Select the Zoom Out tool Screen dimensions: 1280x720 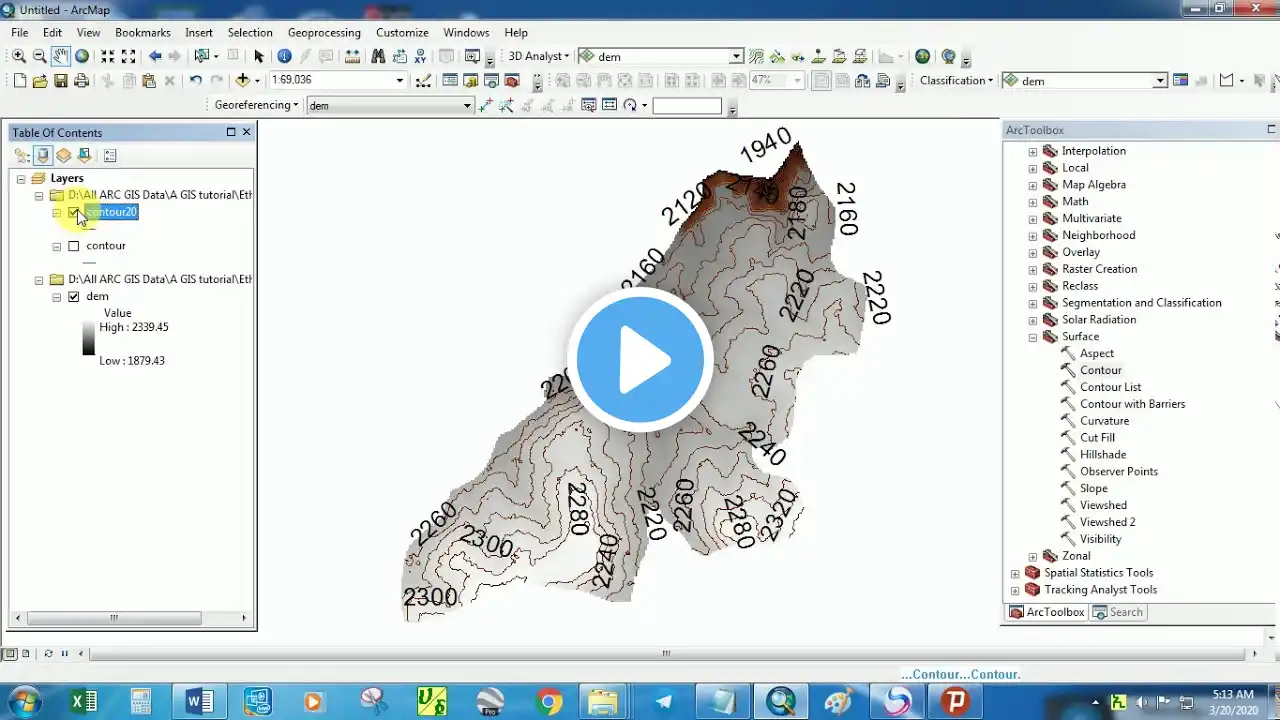[39, 56]
